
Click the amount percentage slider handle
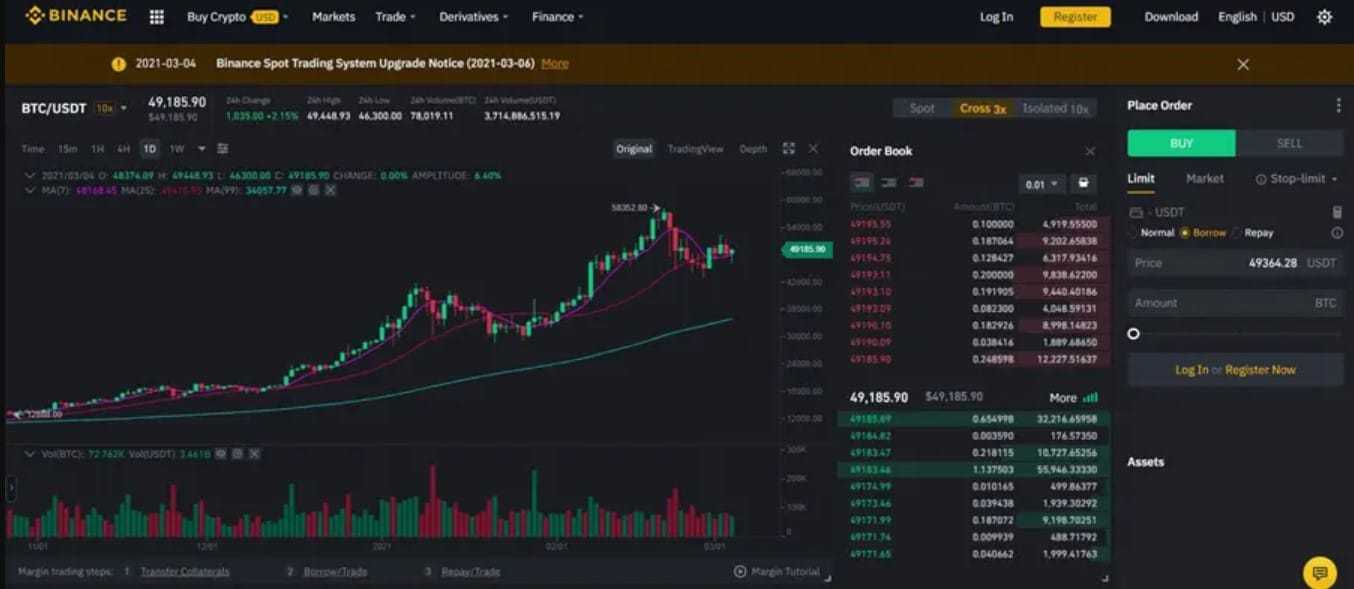tap(1133, 334)
